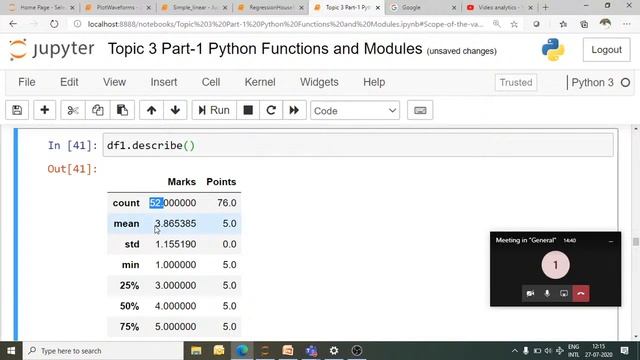Interrupt the kernel with the stop icon
Screen dimensions: 640x360
tap(248, 110)
